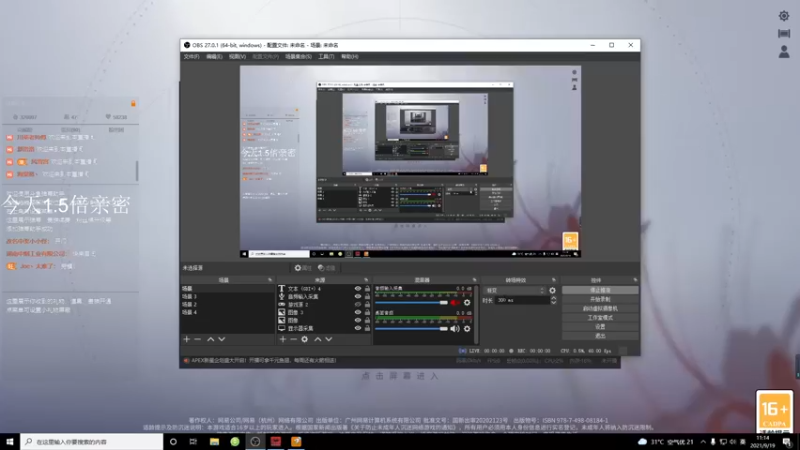Open the 文件(F) menu

pyautogui.click(x=191, y=57)
